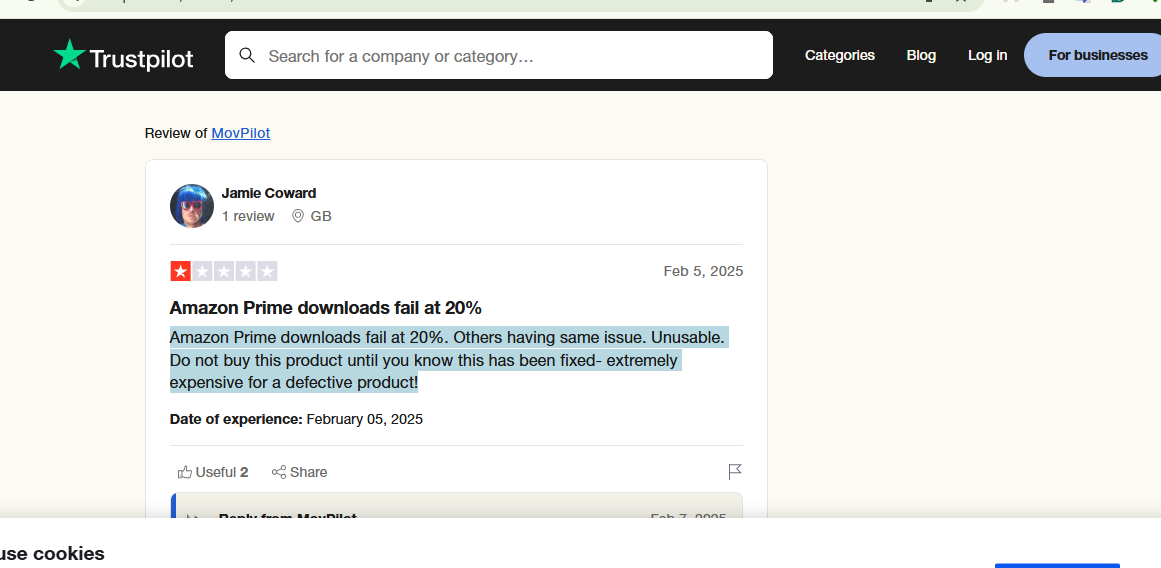The image size is (1161, 568).
Task: Click the GB location pin icon
Action: (298, 216)
